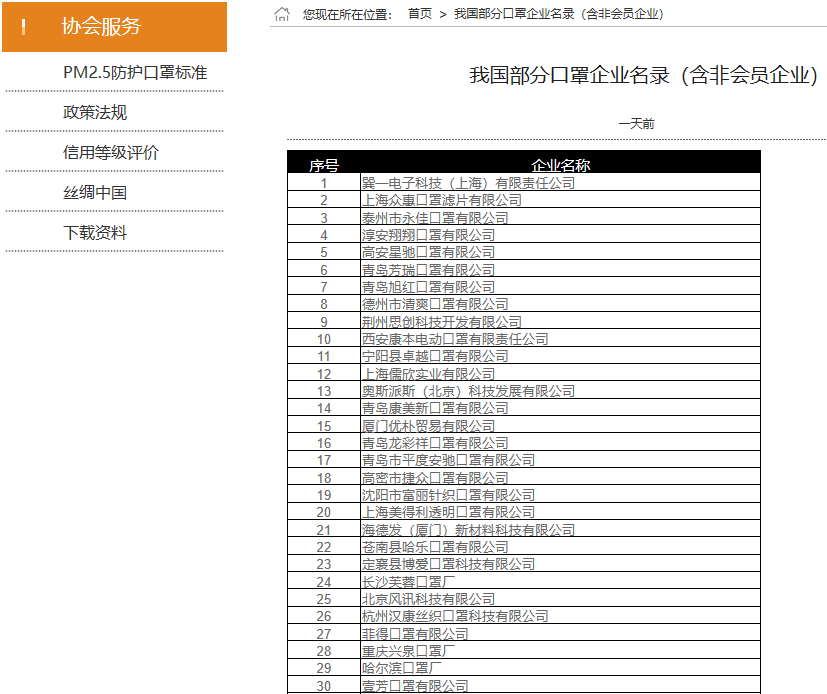
Task: Click 泰州市永佳口罩有限公司 in the table
Action: 435,218
